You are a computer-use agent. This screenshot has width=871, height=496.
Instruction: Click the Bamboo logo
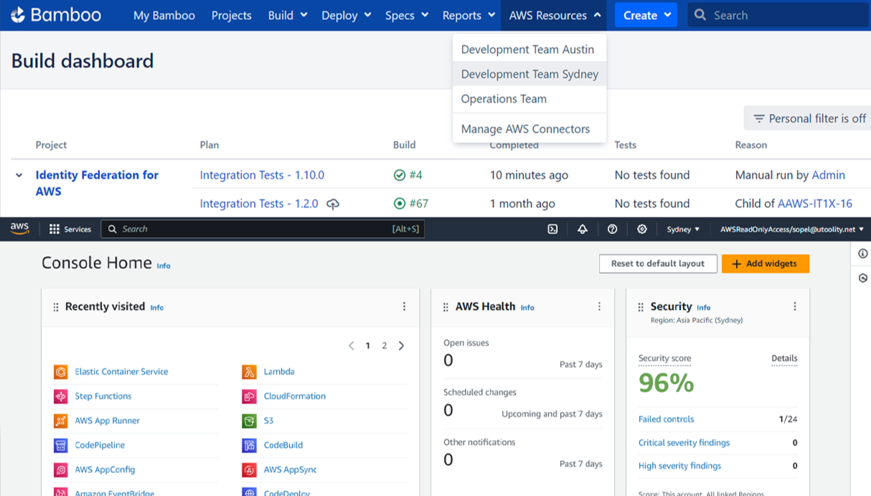(56, 15)
